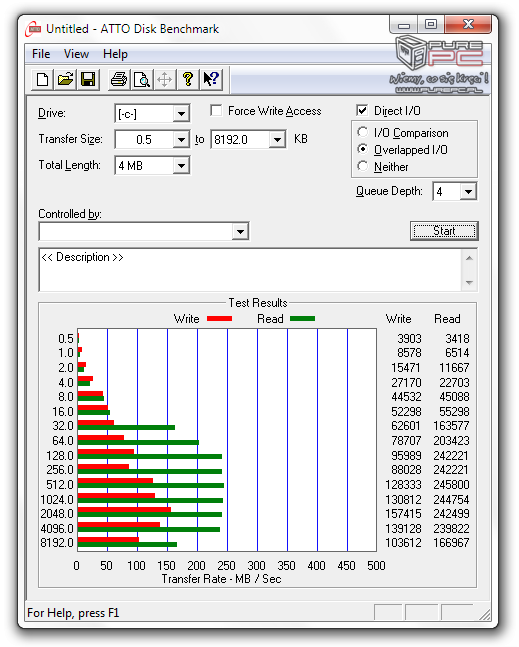
Task: Choose the Neither radio option
Action: coord(362,166)
